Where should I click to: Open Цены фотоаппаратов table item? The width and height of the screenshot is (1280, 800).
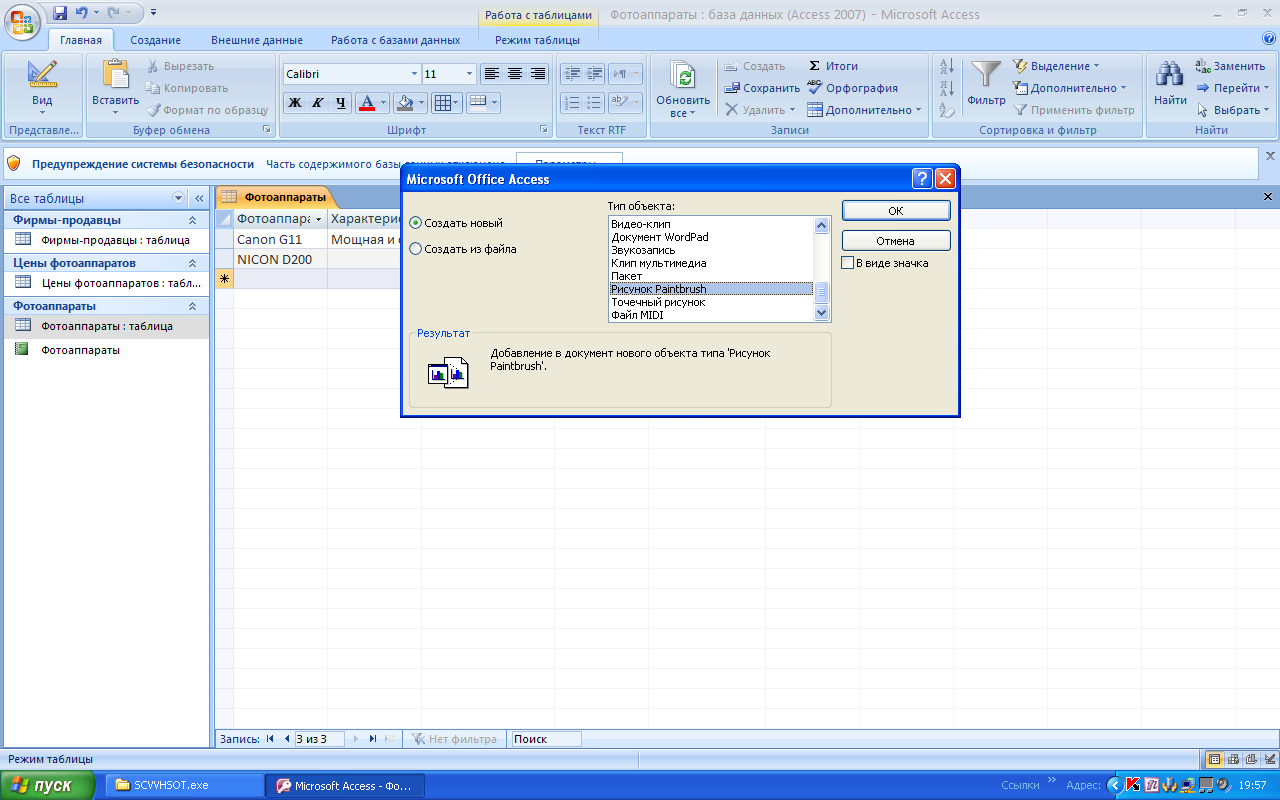106,283
